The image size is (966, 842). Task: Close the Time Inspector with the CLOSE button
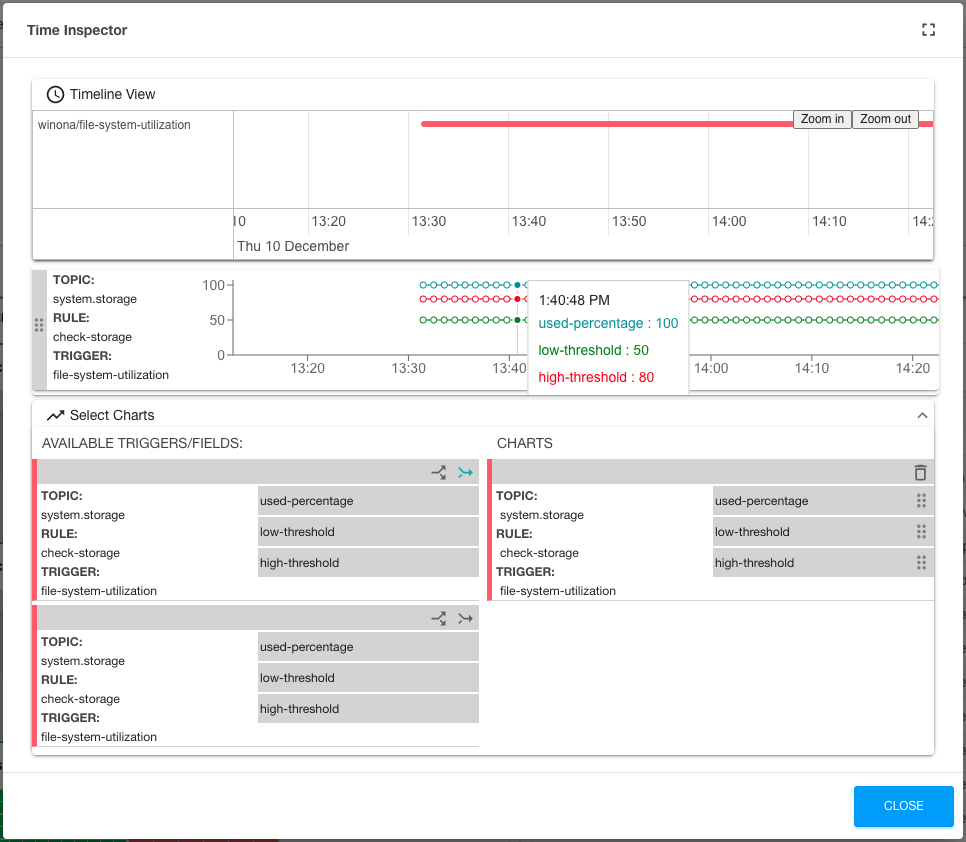[903, 806]
